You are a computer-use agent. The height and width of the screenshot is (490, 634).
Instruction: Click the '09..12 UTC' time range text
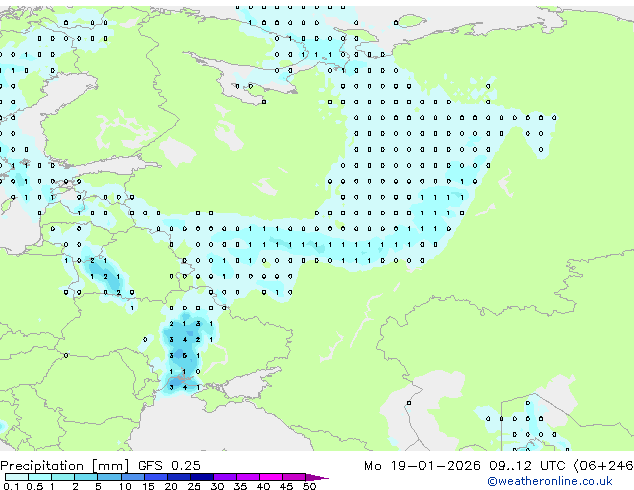point(527,466)
